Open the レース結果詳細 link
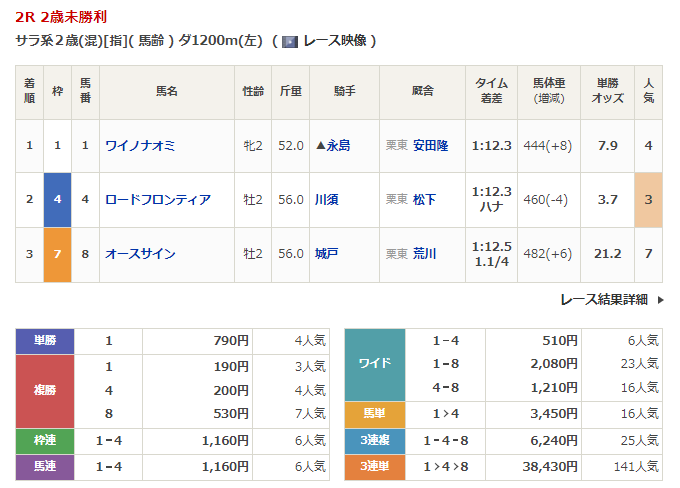This screenshot has width=680, height=488. [x=603, y=299]
